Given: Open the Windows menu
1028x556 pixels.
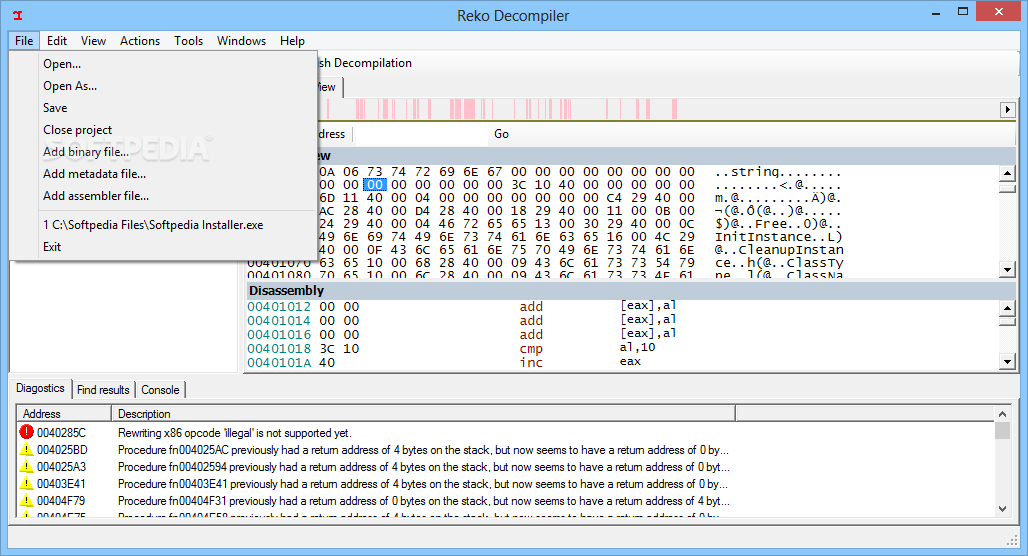Looking at the screenshot, I should tap(241, 41).
